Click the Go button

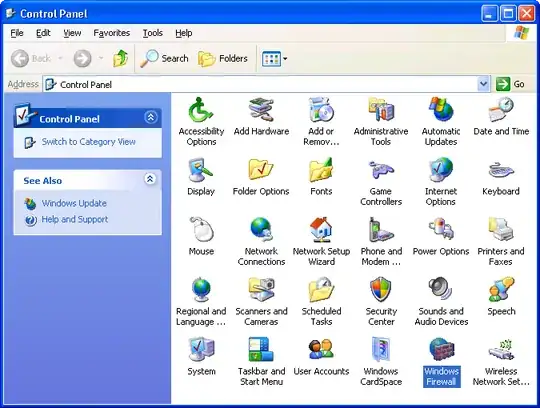[510, 84]
